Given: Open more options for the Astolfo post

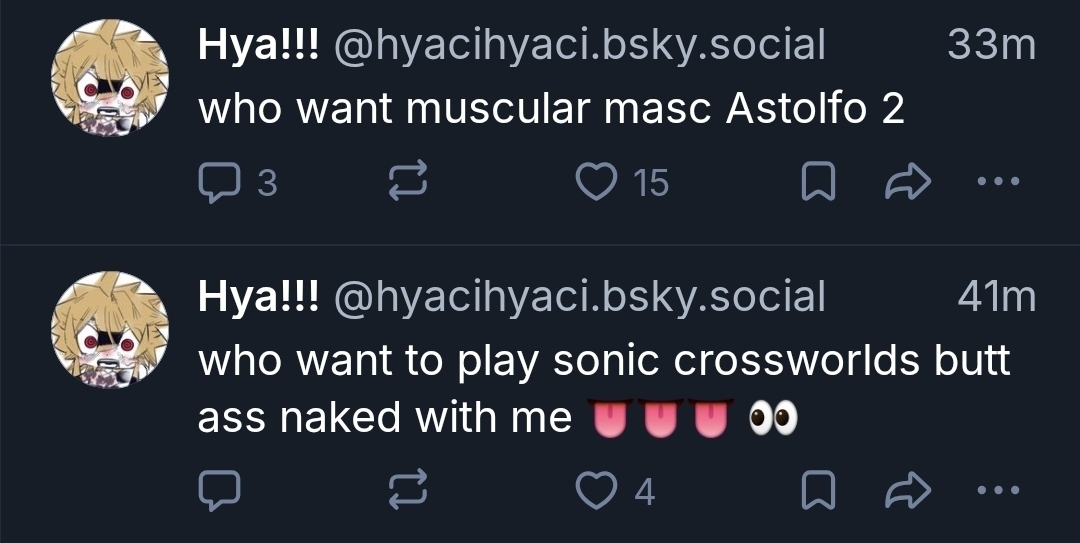Looking at the screenshot, I should point(996,182).
